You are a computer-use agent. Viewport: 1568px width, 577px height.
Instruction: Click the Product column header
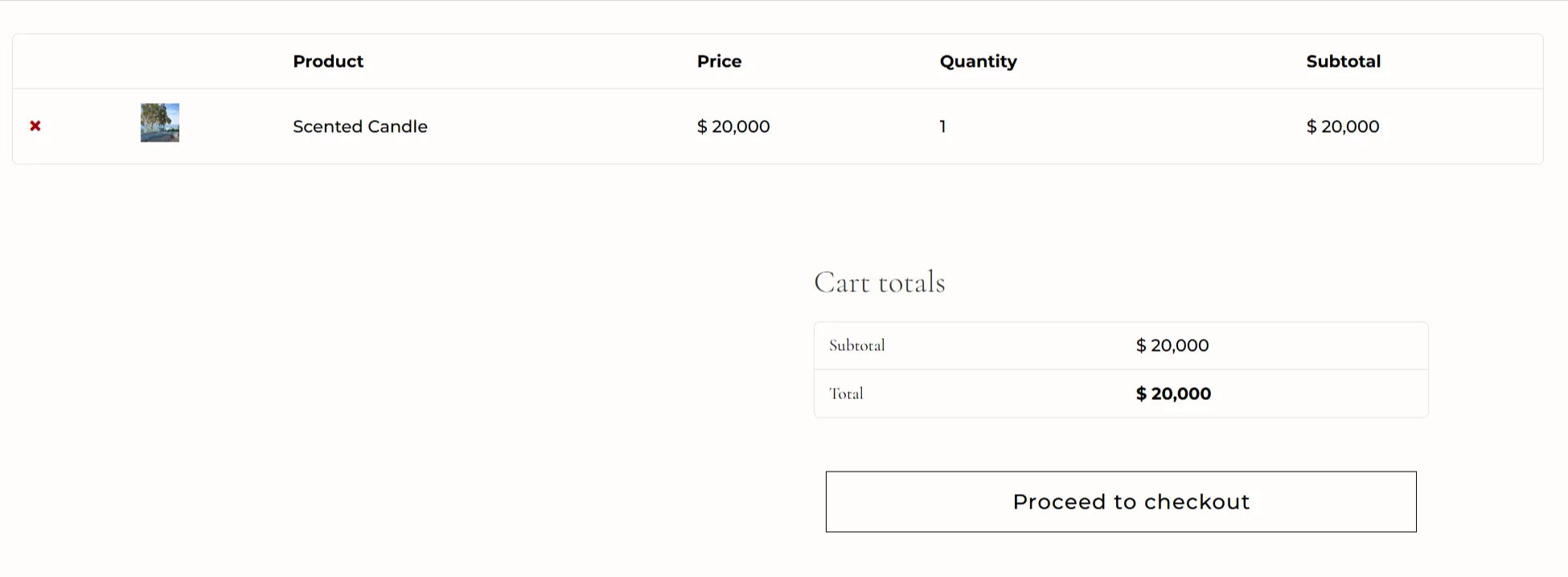pos(328,62)
